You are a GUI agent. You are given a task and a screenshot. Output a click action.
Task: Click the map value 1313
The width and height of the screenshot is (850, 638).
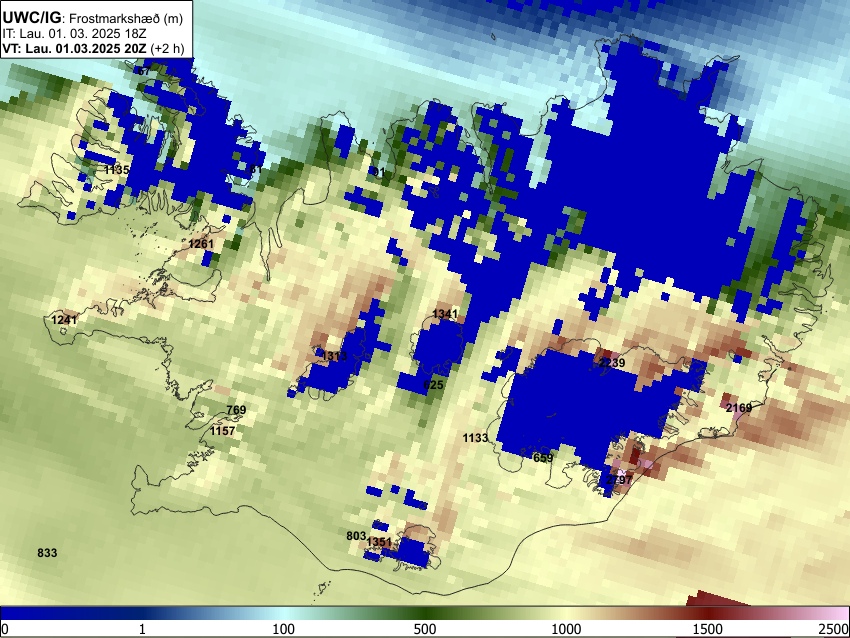[334, 356]
